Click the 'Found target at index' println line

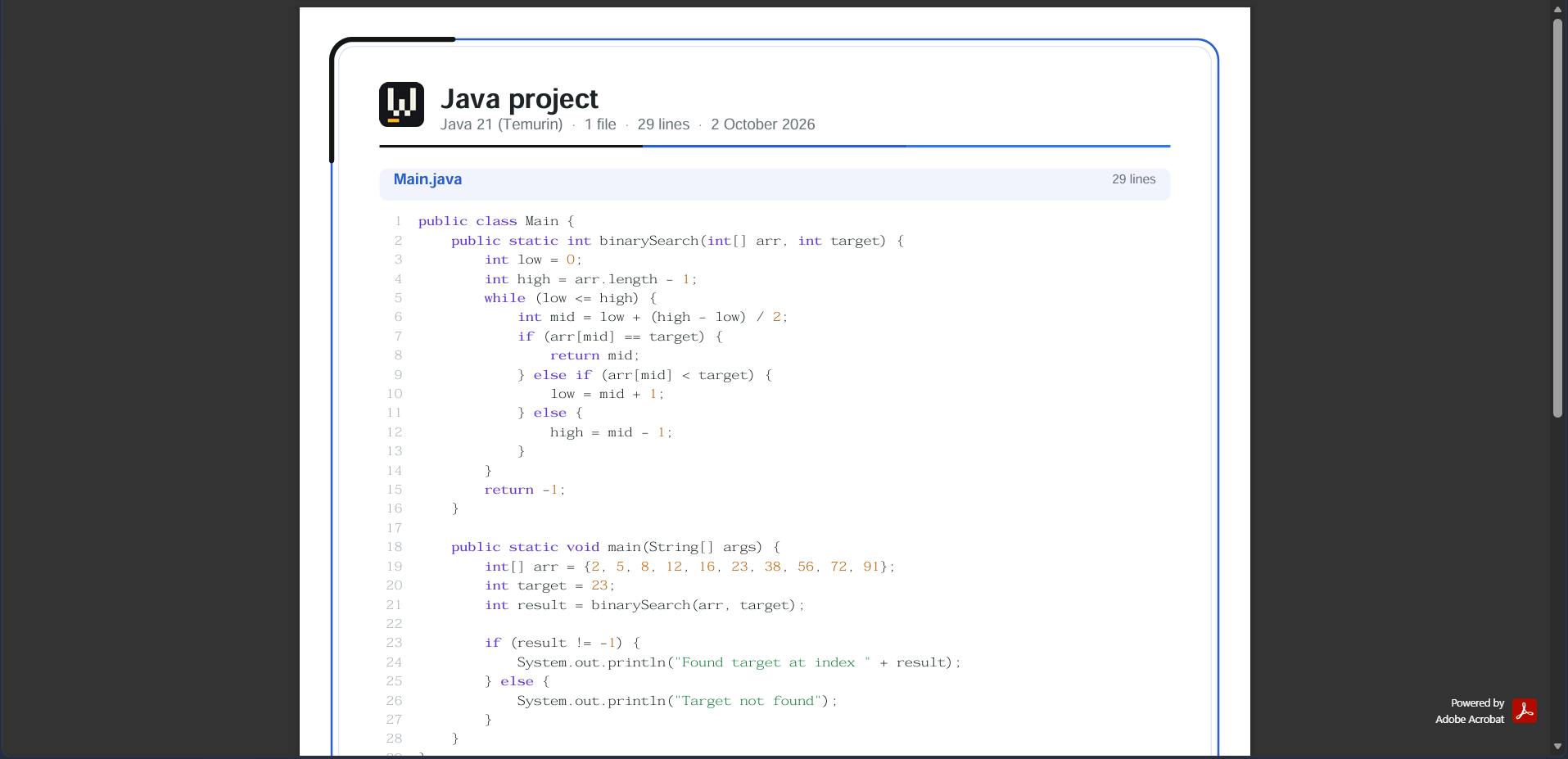tap(739, 662)
